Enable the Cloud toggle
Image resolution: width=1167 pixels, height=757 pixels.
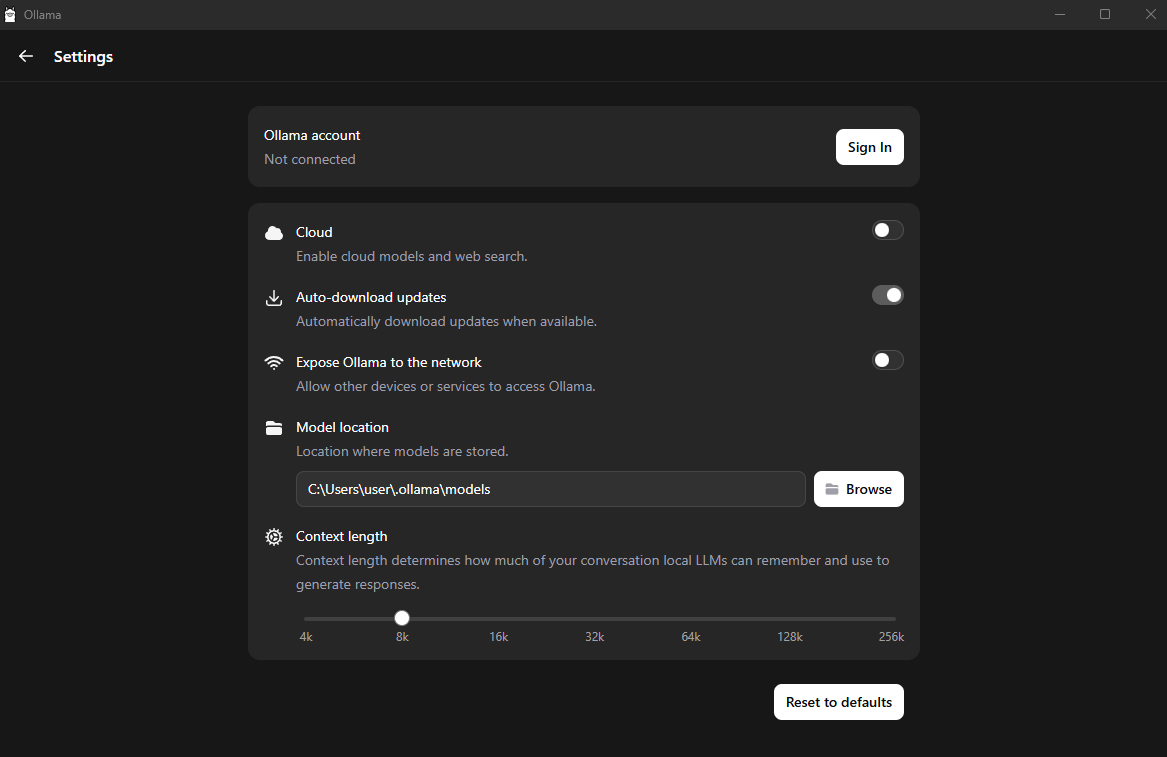tap(887, 231)
